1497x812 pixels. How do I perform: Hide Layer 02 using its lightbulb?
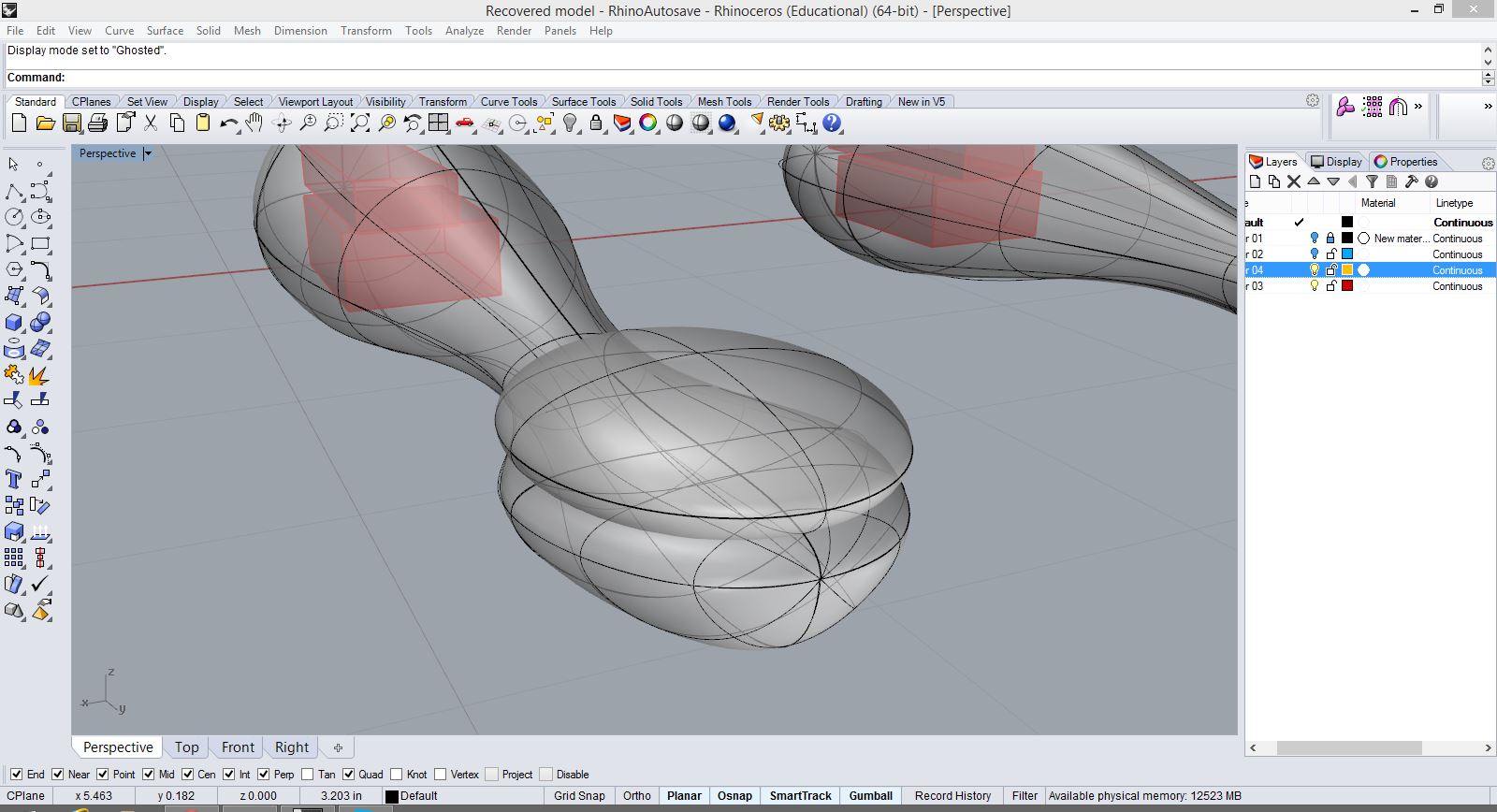point(1314,254)
